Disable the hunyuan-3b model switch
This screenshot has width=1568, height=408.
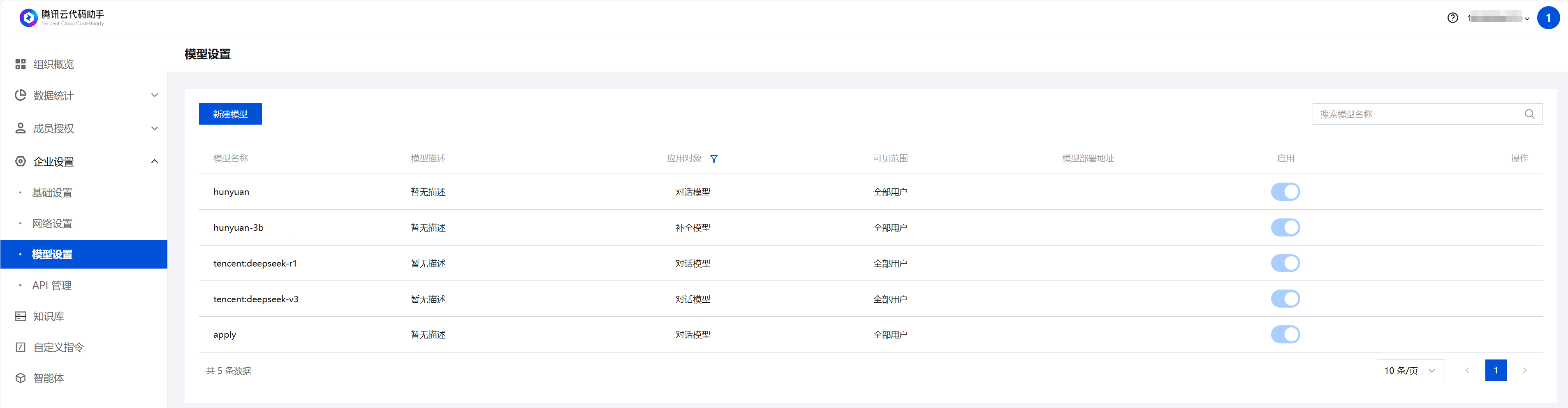pyautogui.click(x=1285, y=228)
